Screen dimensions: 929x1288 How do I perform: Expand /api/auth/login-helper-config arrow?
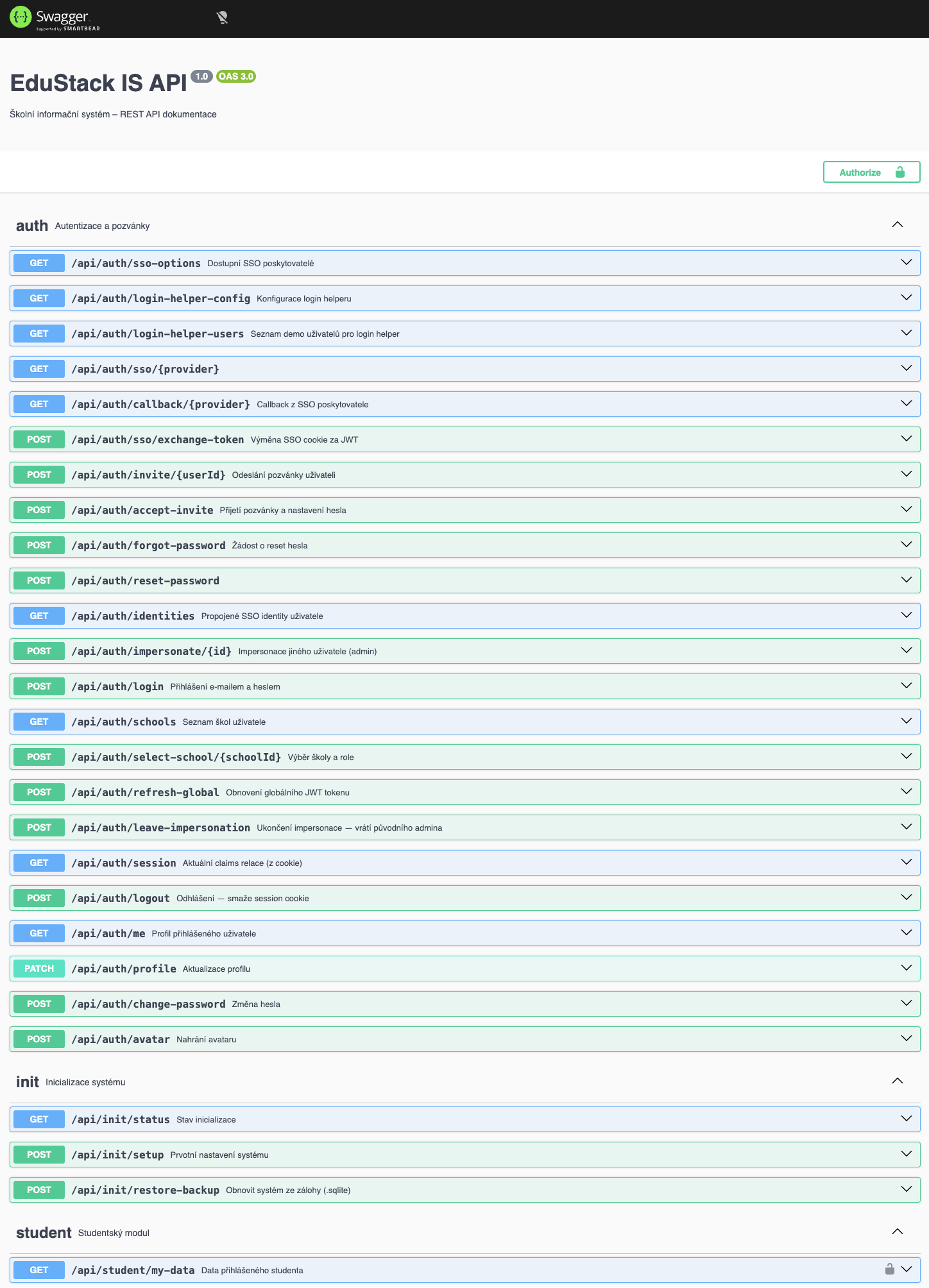point(907,298)
